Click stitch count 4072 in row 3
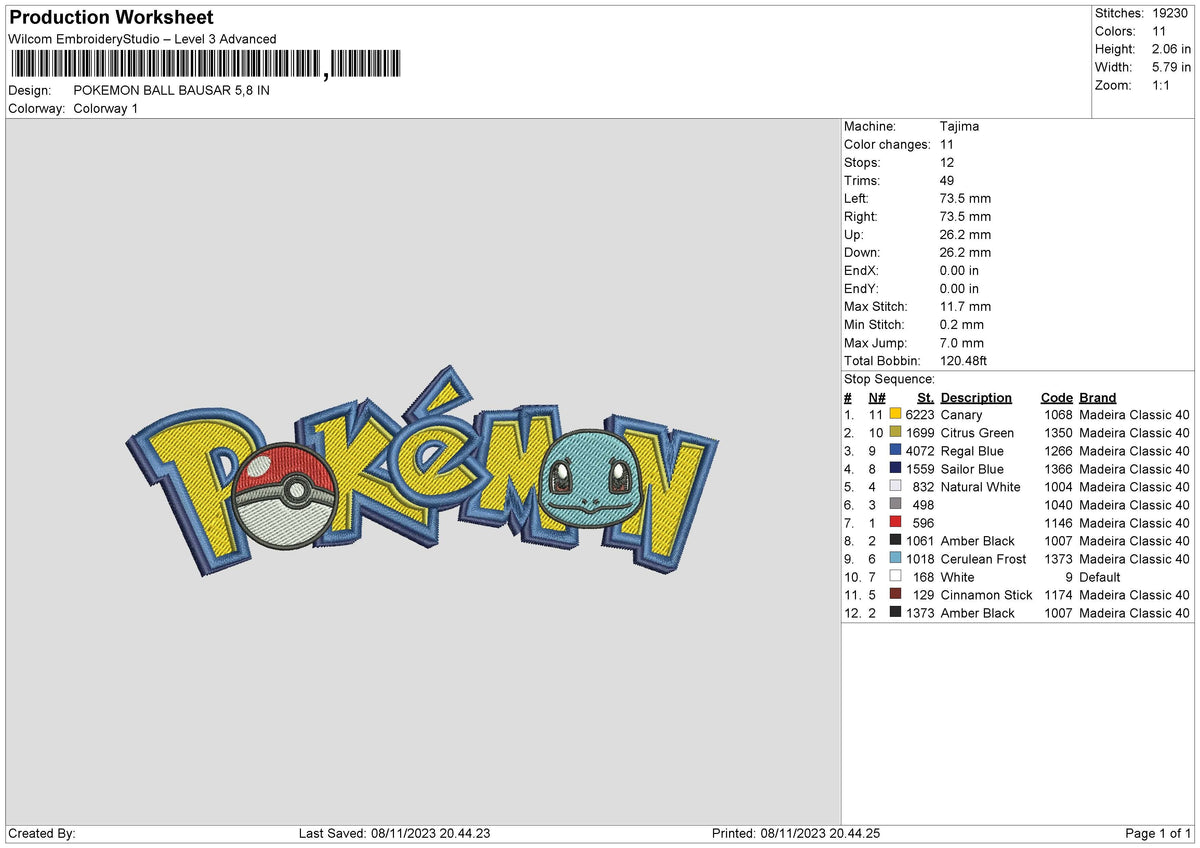This screenshot has height=848, width=1200. click(x=920, y=450)
